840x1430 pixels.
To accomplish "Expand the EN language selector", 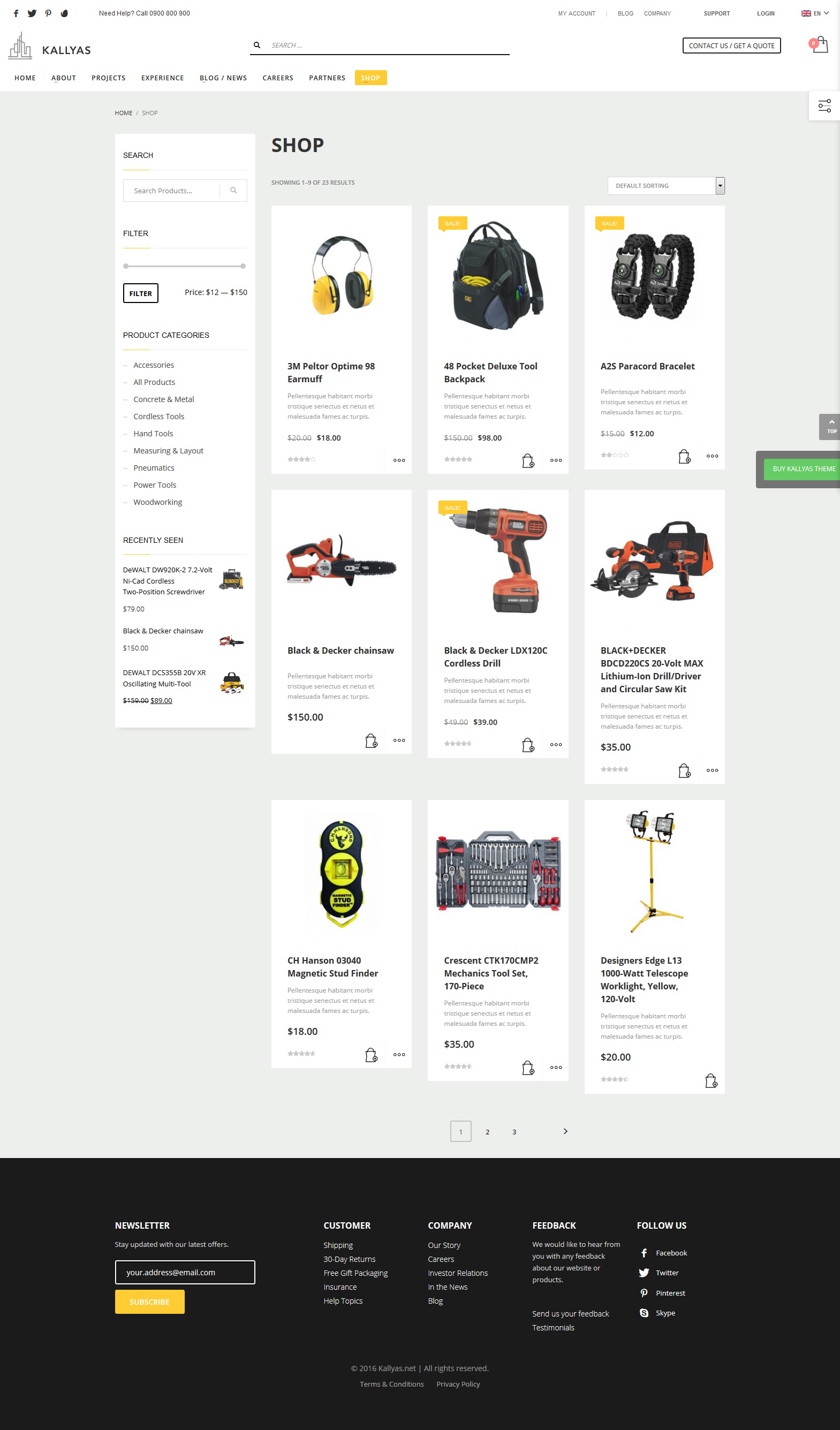I will point(815,13).
